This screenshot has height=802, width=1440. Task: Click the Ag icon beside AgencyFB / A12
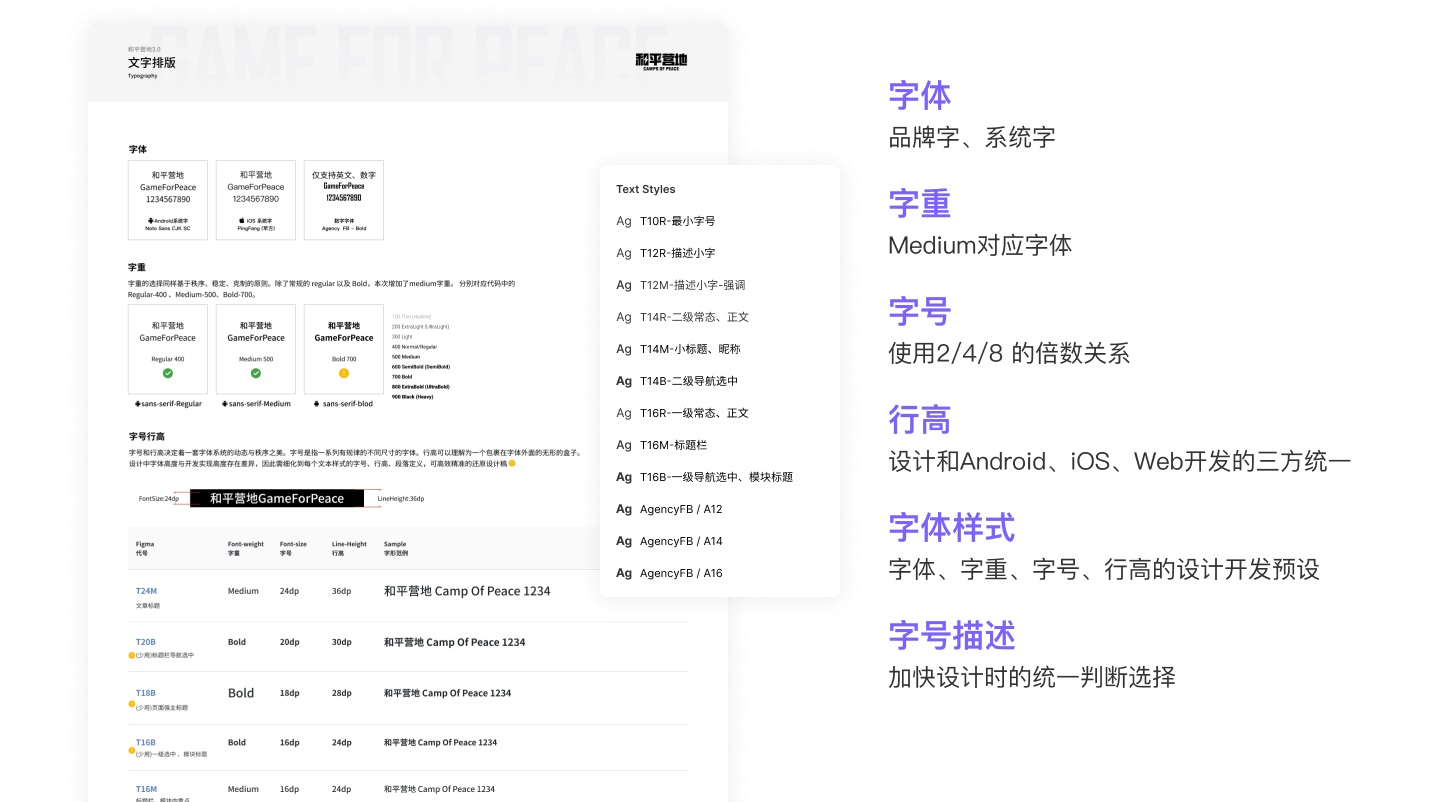pos(624,509)
